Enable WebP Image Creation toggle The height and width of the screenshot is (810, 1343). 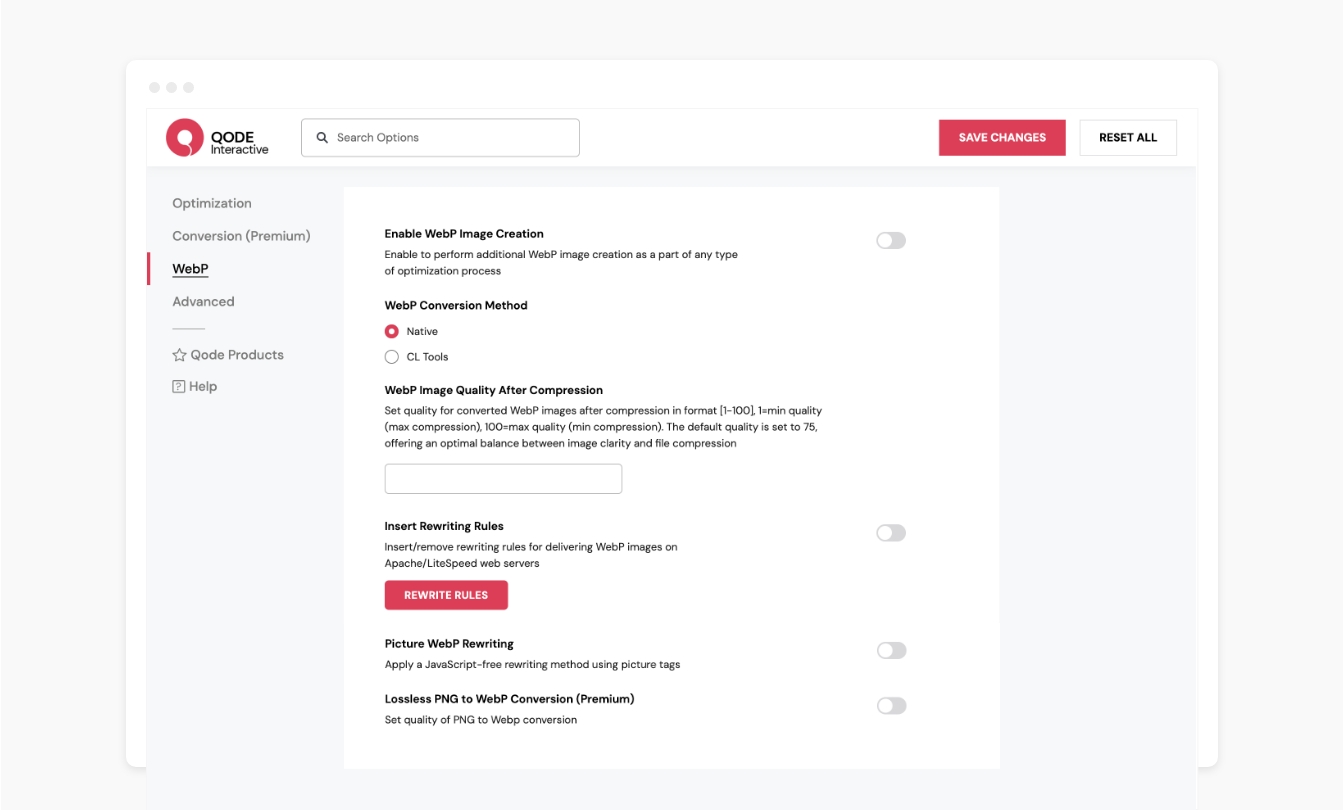[x=891, y=241]
